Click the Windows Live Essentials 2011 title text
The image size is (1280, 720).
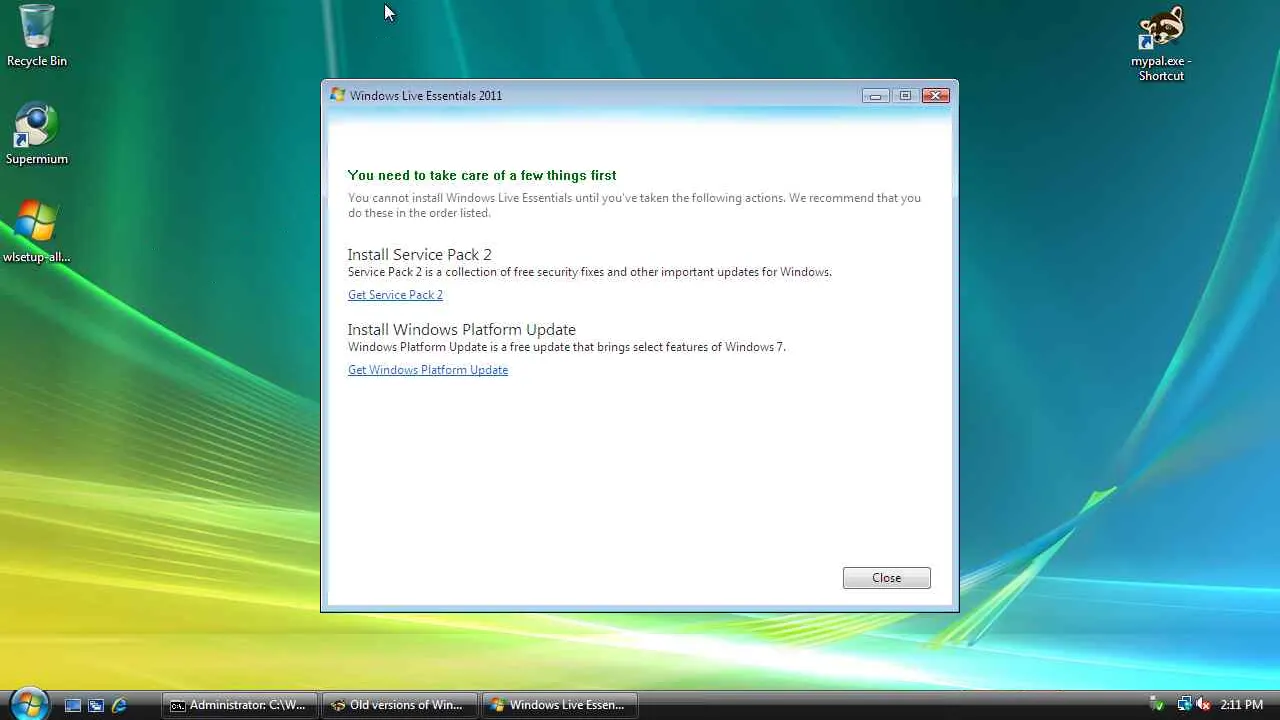click(x=426, y=96)
